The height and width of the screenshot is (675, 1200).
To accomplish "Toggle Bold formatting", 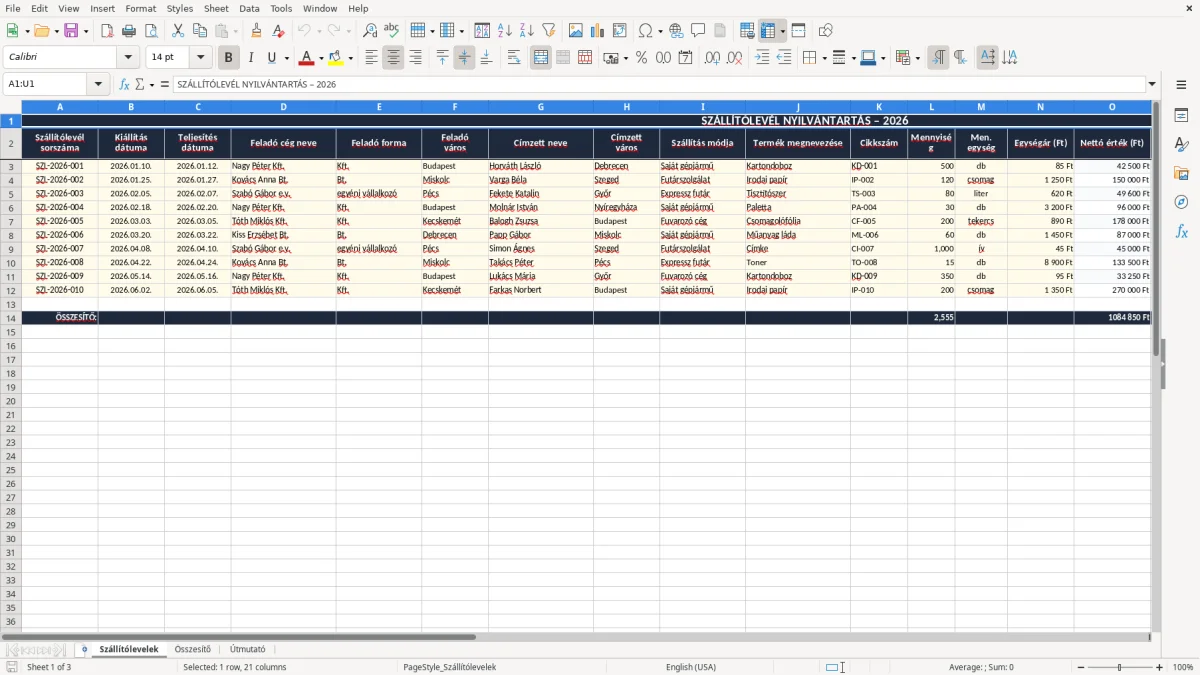I will [228, 58].
